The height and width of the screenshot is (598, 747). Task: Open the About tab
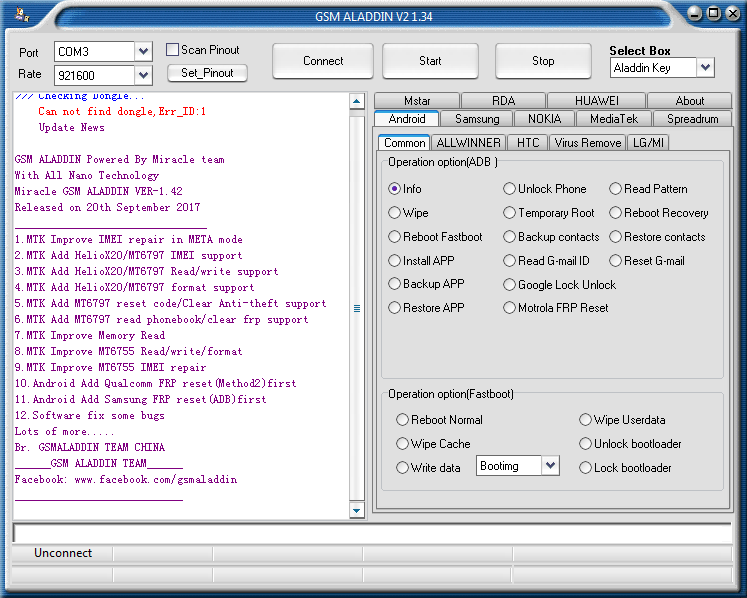tap(689, 101)
